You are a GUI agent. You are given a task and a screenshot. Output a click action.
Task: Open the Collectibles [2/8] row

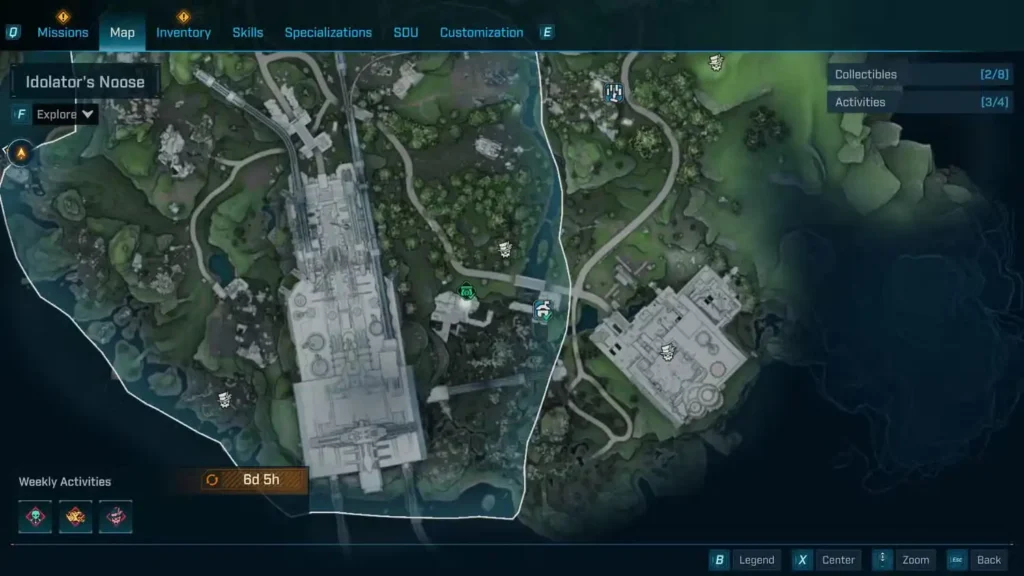(x=920, y=74)
